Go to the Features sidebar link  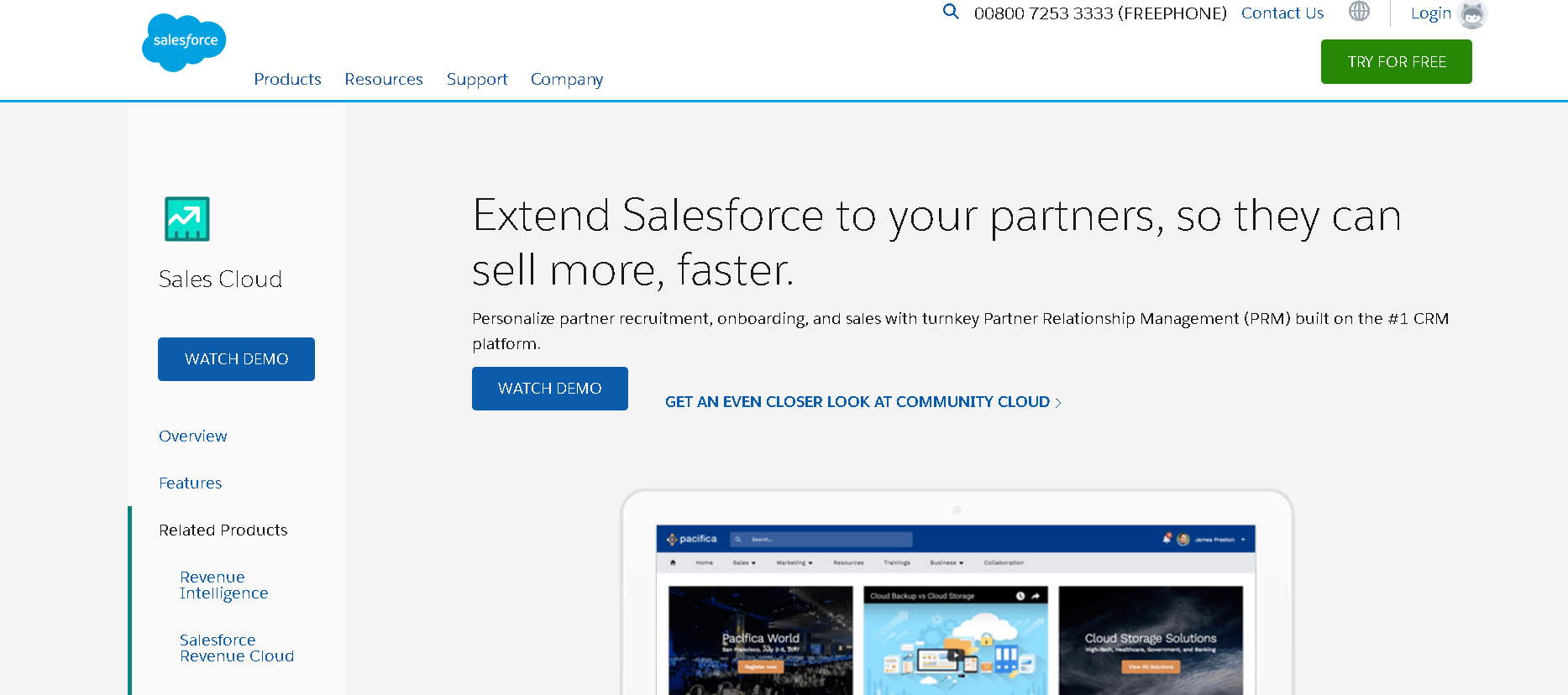[x=191, y=483]
